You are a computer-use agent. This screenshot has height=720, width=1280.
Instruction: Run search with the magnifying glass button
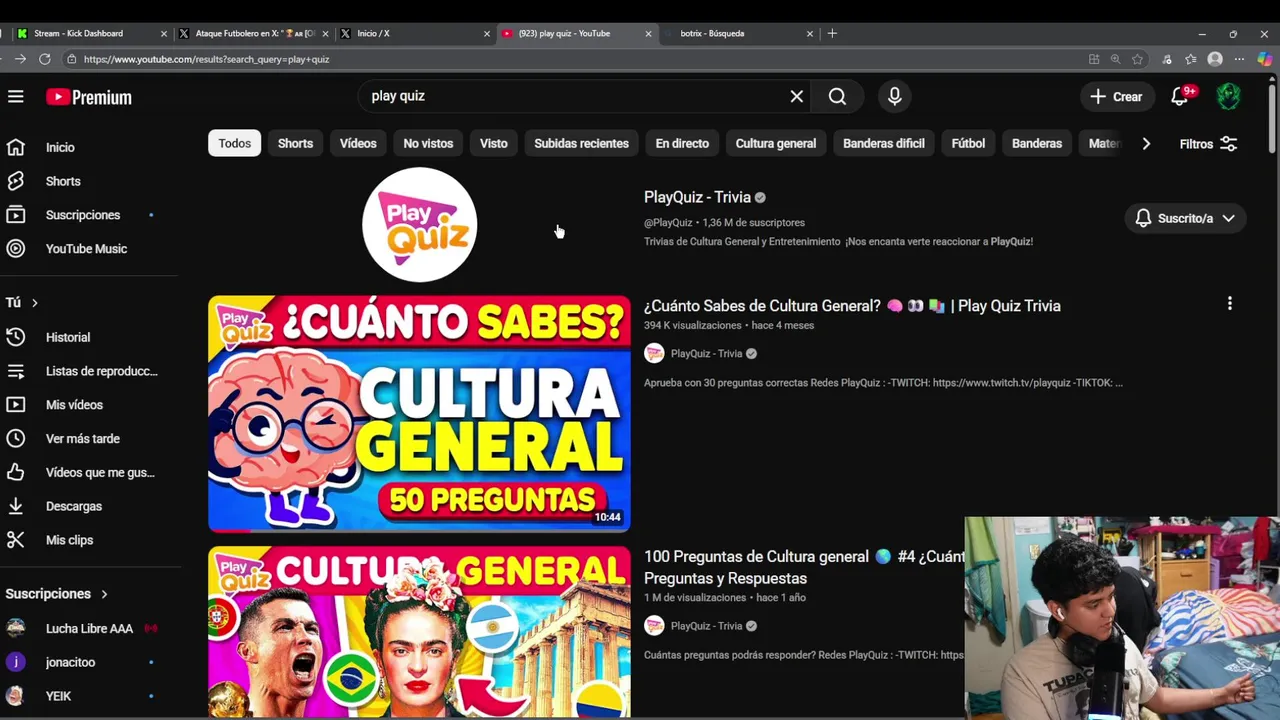pos(837,96)
